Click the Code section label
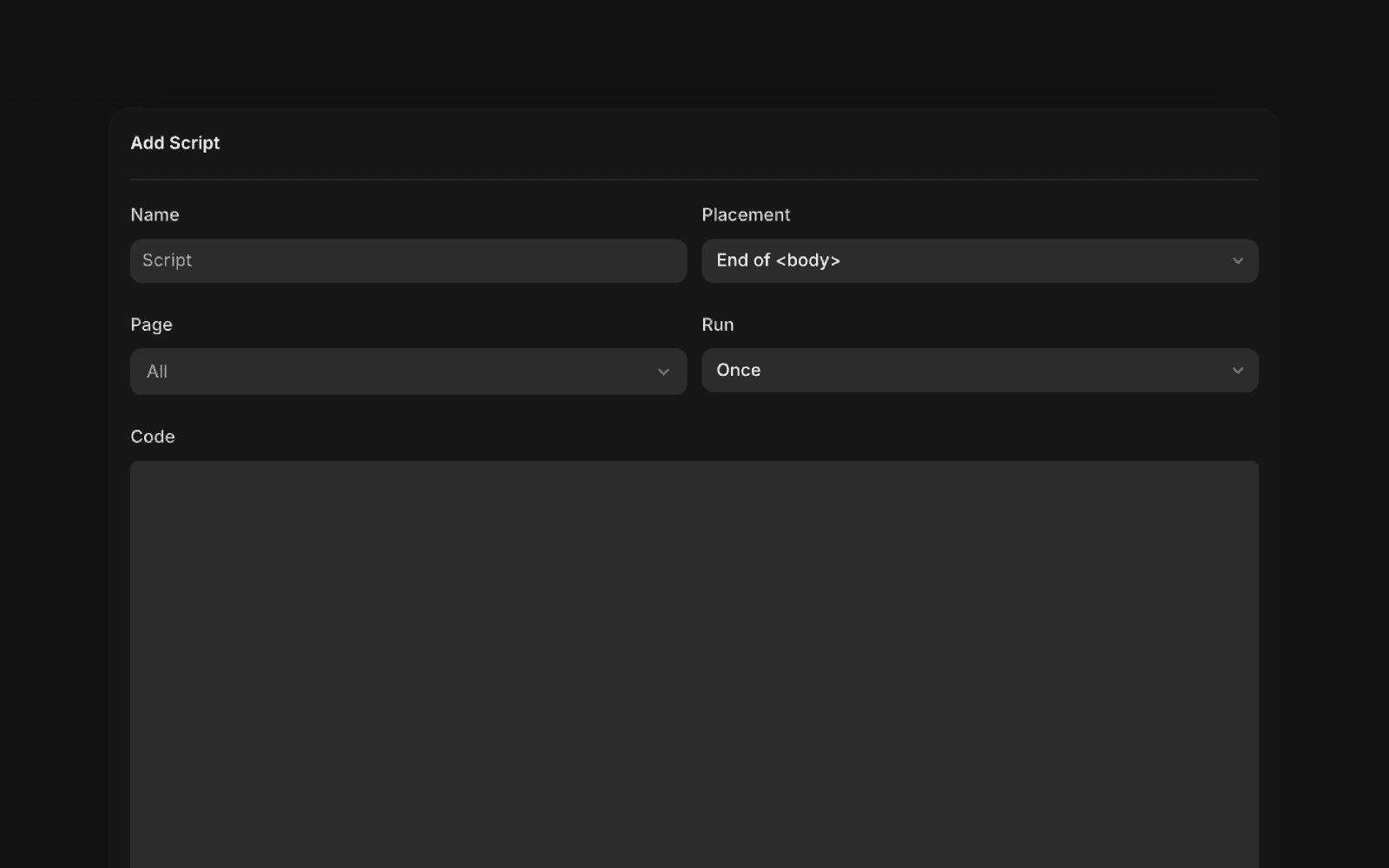 tap(152, 437)
